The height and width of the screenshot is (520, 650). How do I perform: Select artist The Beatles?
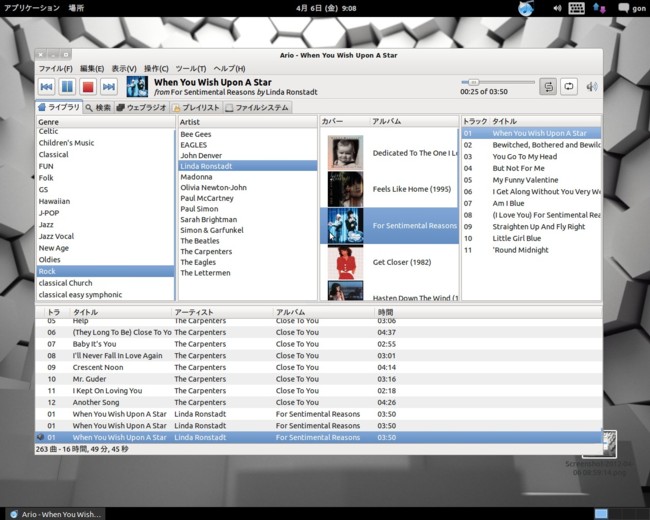click(x=248, y=241)
